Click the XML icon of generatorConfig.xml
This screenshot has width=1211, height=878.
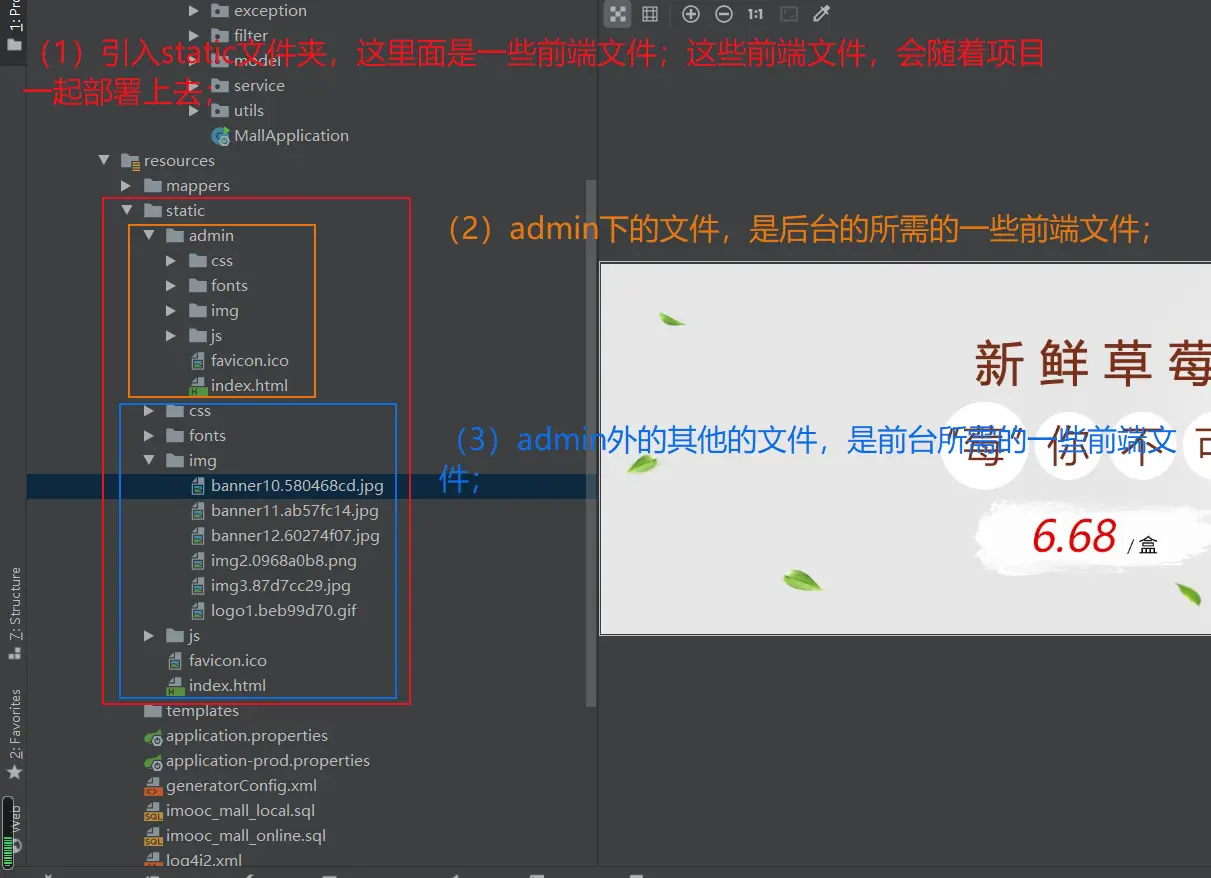(153, 787)
